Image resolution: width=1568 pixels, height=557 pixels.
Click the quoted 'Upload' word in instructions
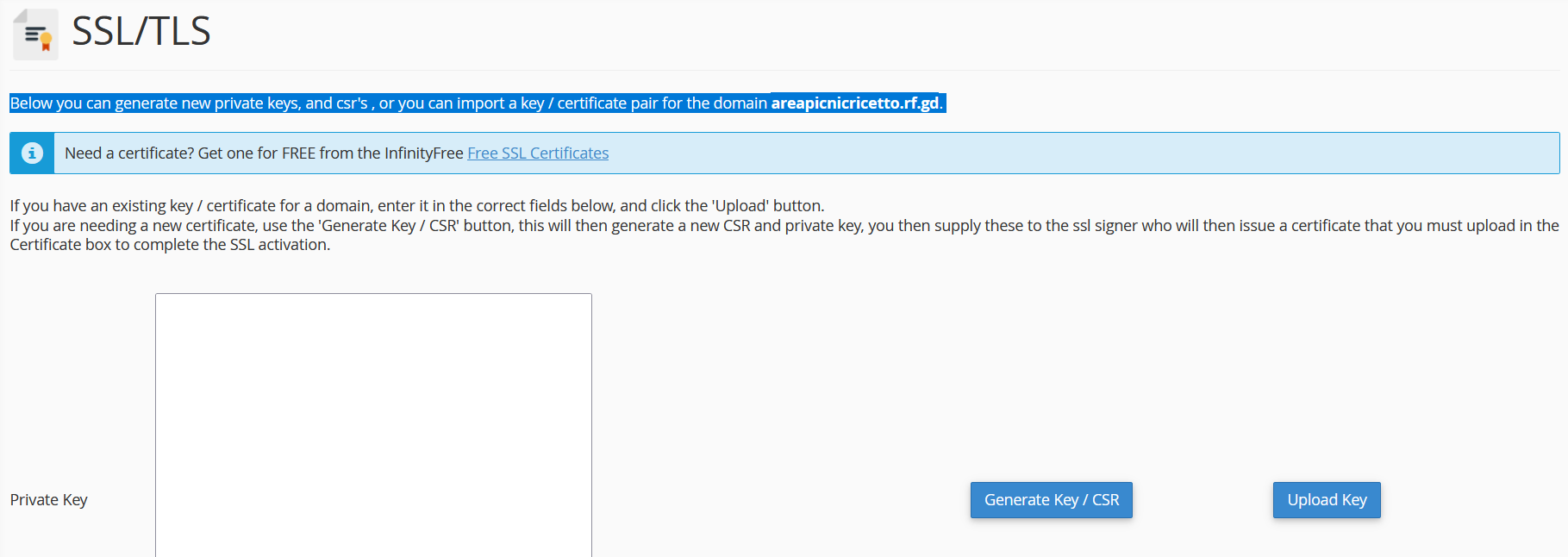[x=740, y=206]
